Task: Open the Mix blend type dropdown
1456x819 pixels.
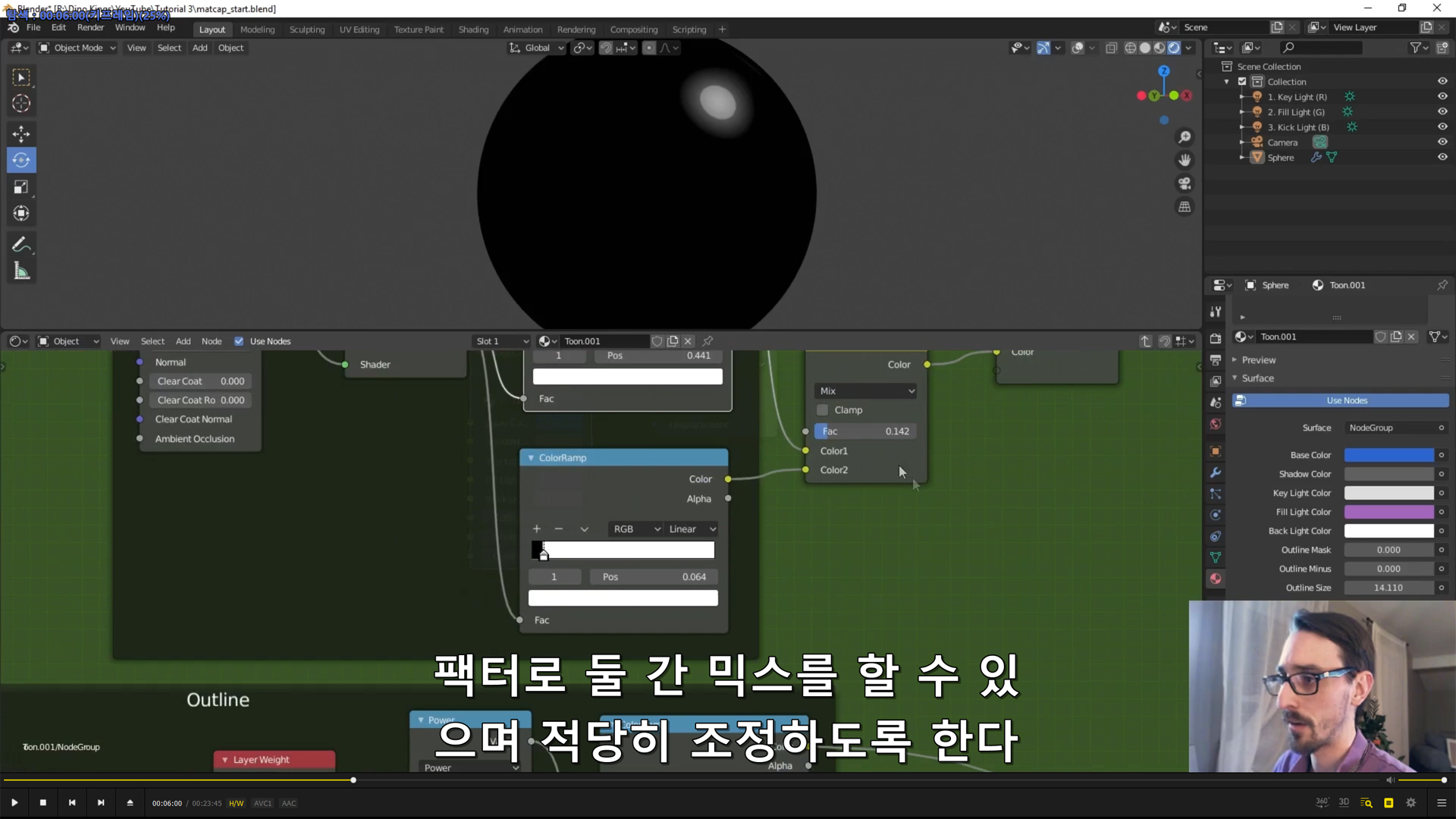Action: pos(866,391)
